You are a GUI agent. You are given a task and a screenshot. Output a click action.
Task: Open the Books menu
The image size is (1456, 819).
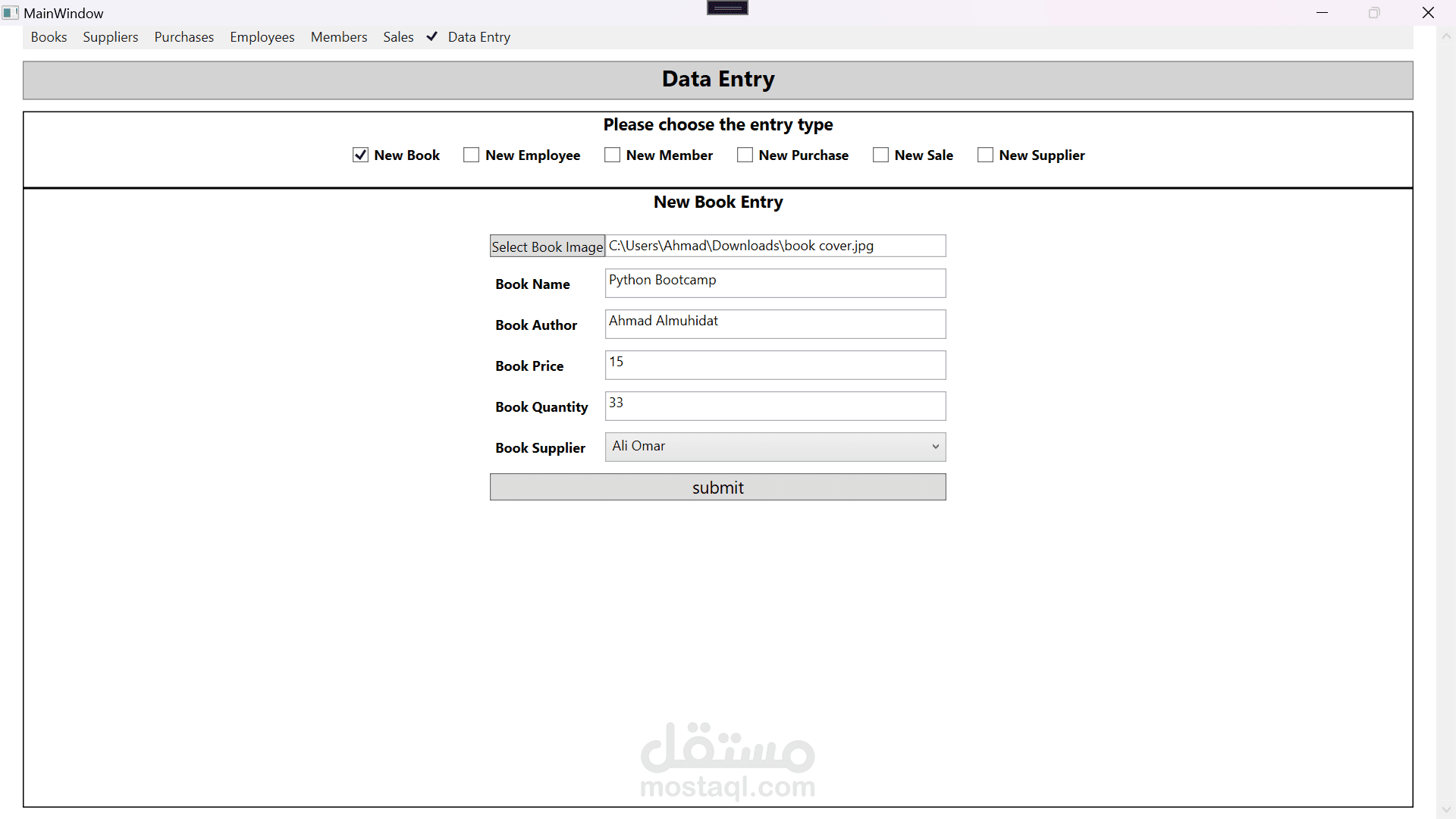(x=49, y=37)
